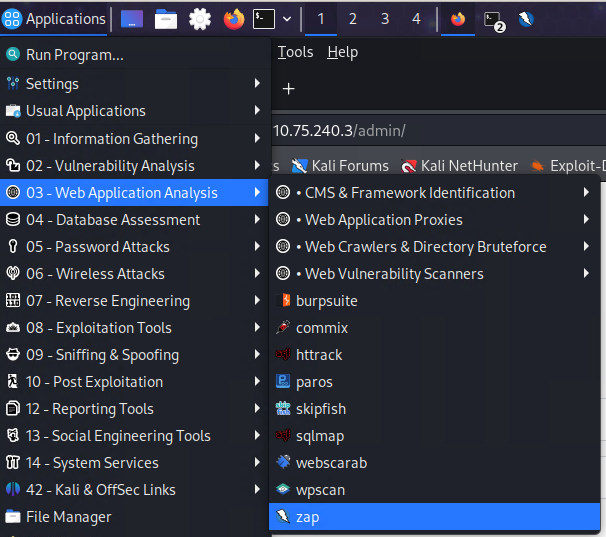Click the browser address bar URL
This screenshot has width=606, height=537.
[342, 131]
